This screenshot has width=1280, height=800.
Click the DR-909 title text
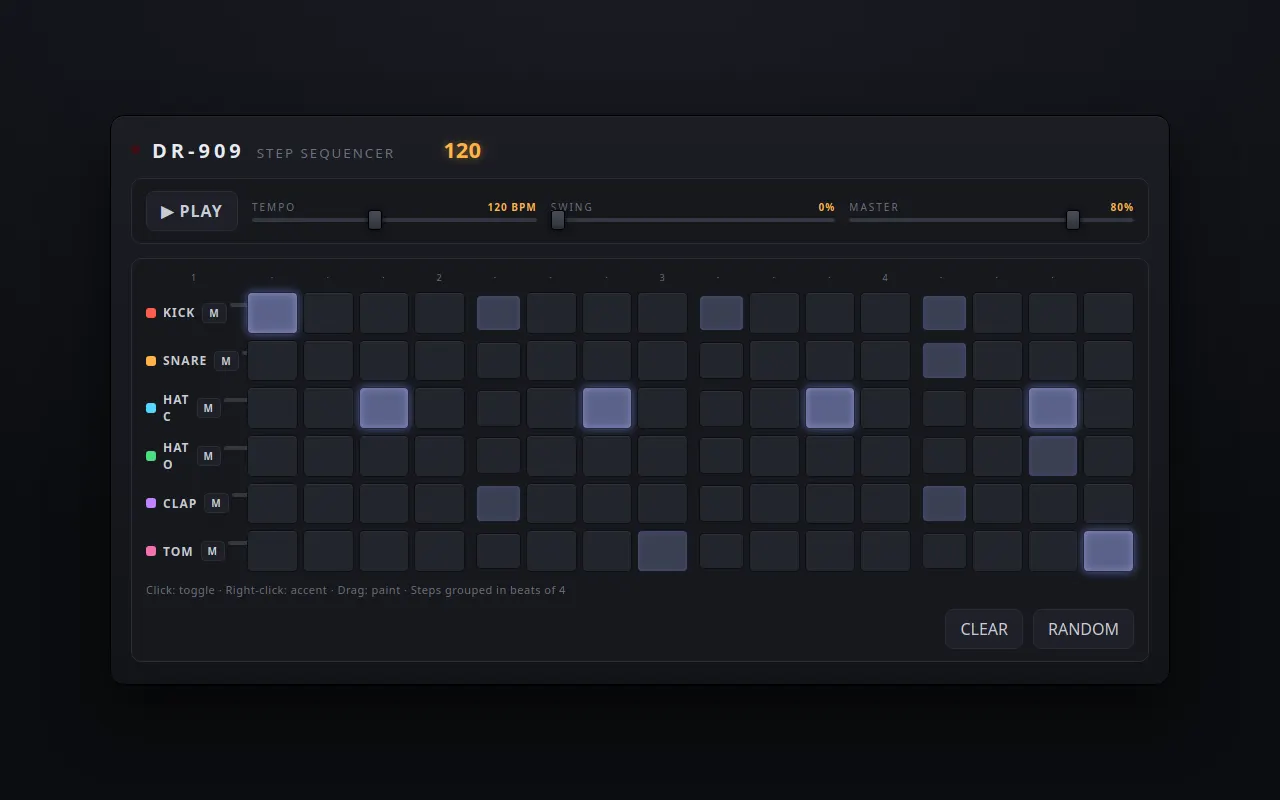click(x=198, y=151)
